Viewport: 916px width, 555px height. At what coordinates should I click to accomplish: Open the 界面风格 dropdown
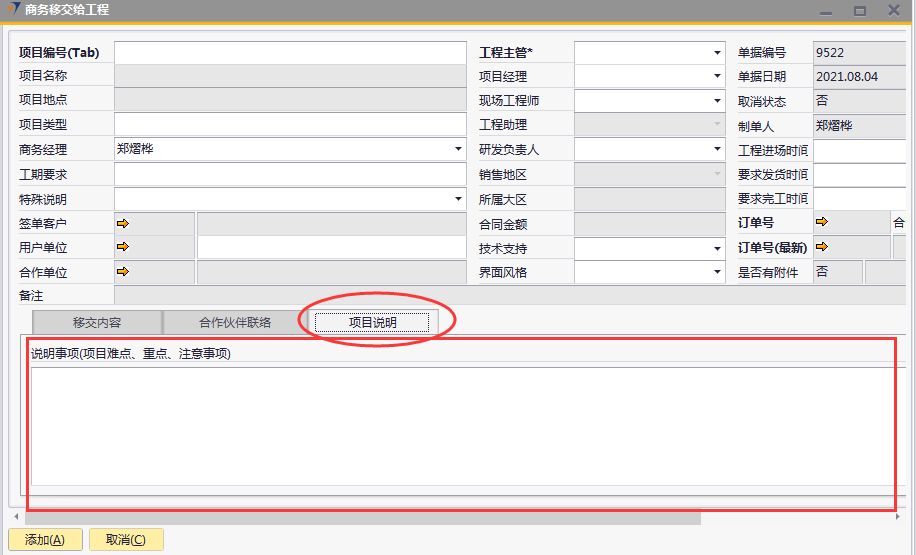717,272
